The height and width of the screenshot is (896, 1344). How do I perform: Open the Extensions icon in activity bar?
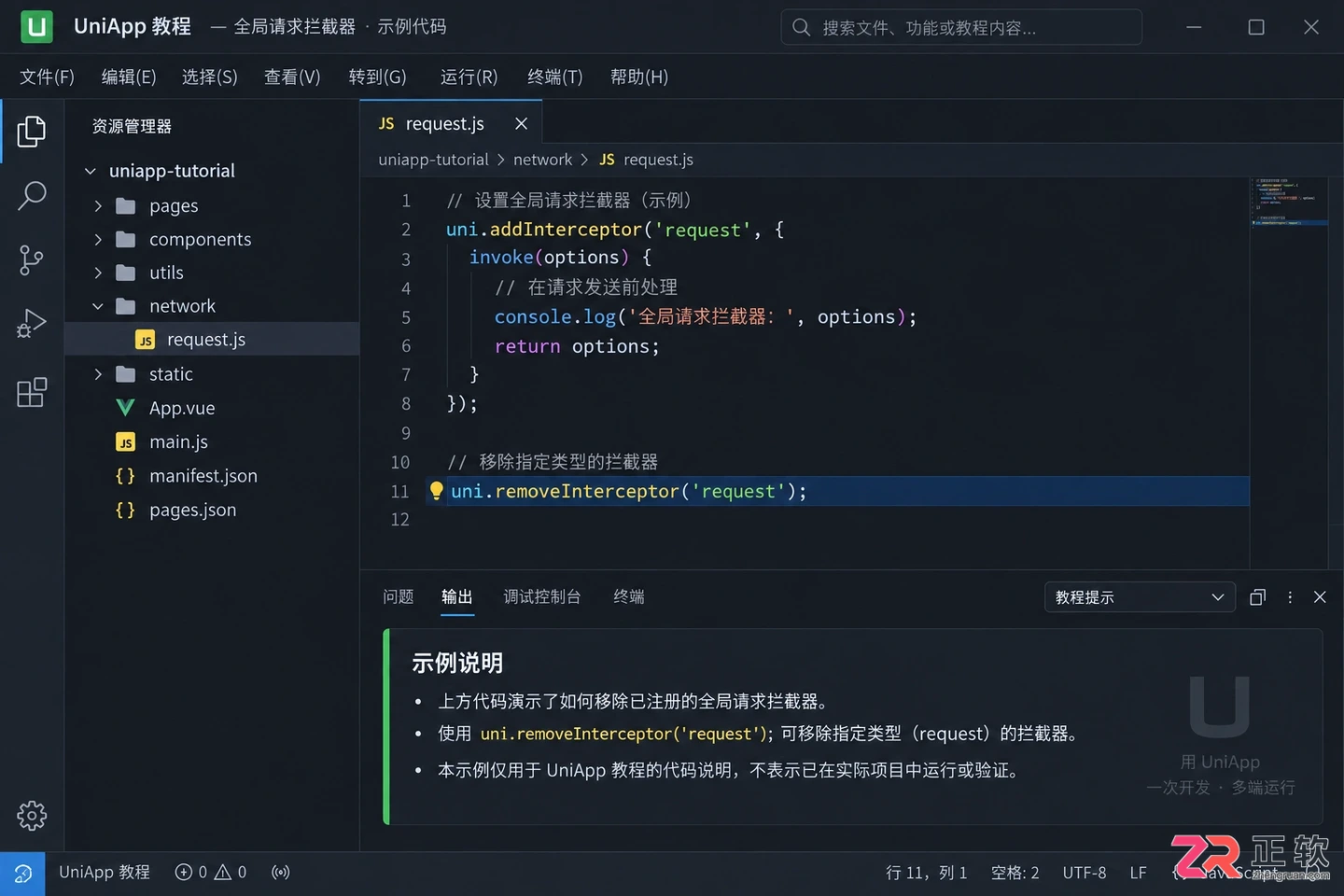tap(32, 392)
